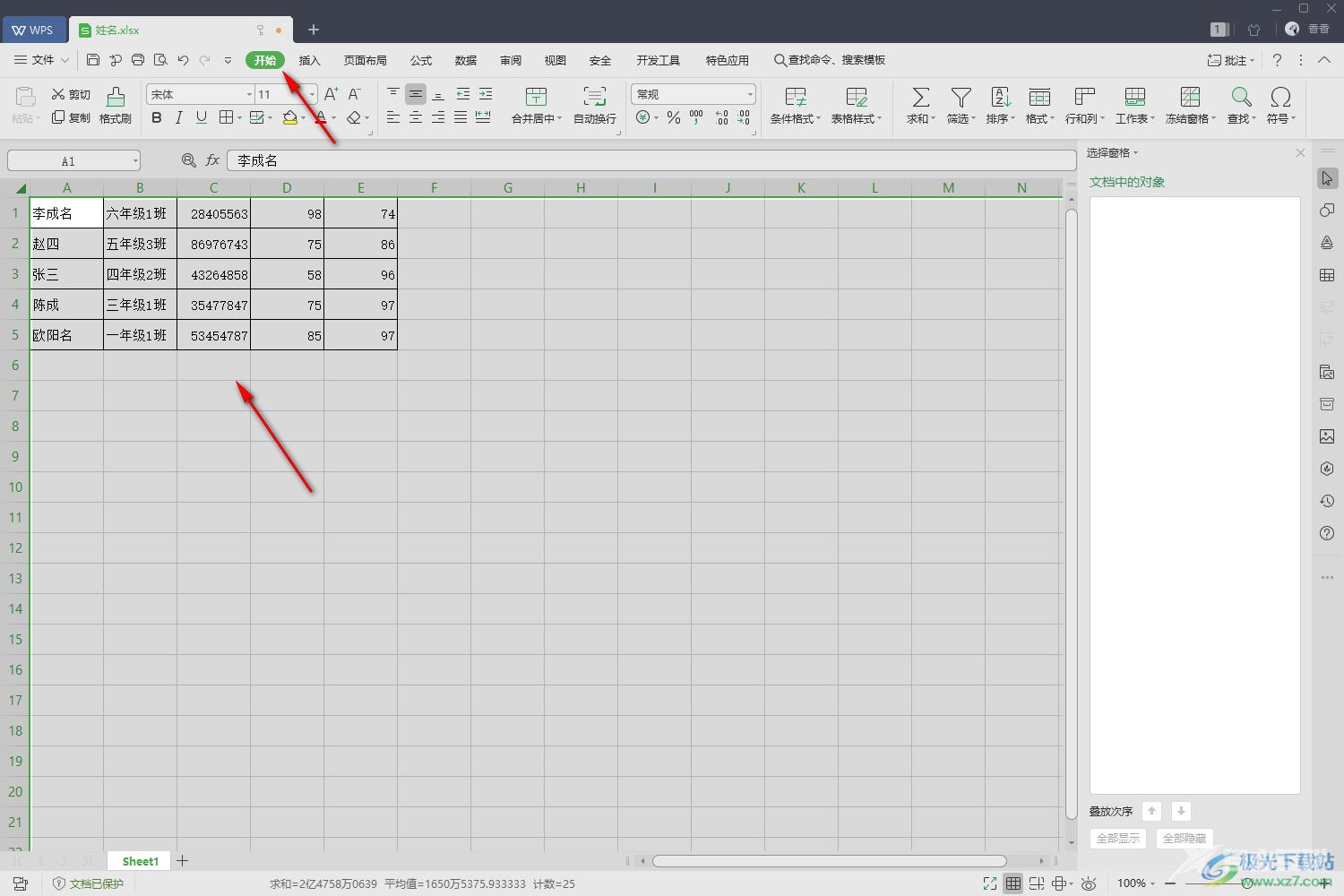
Task: Open the 公式 (Formulas) tab
Action: point(421,60)
